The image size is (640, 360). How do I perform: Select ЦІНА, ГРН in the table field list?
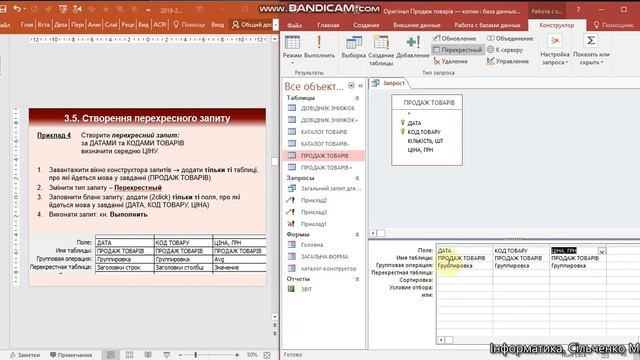(420, 150)
